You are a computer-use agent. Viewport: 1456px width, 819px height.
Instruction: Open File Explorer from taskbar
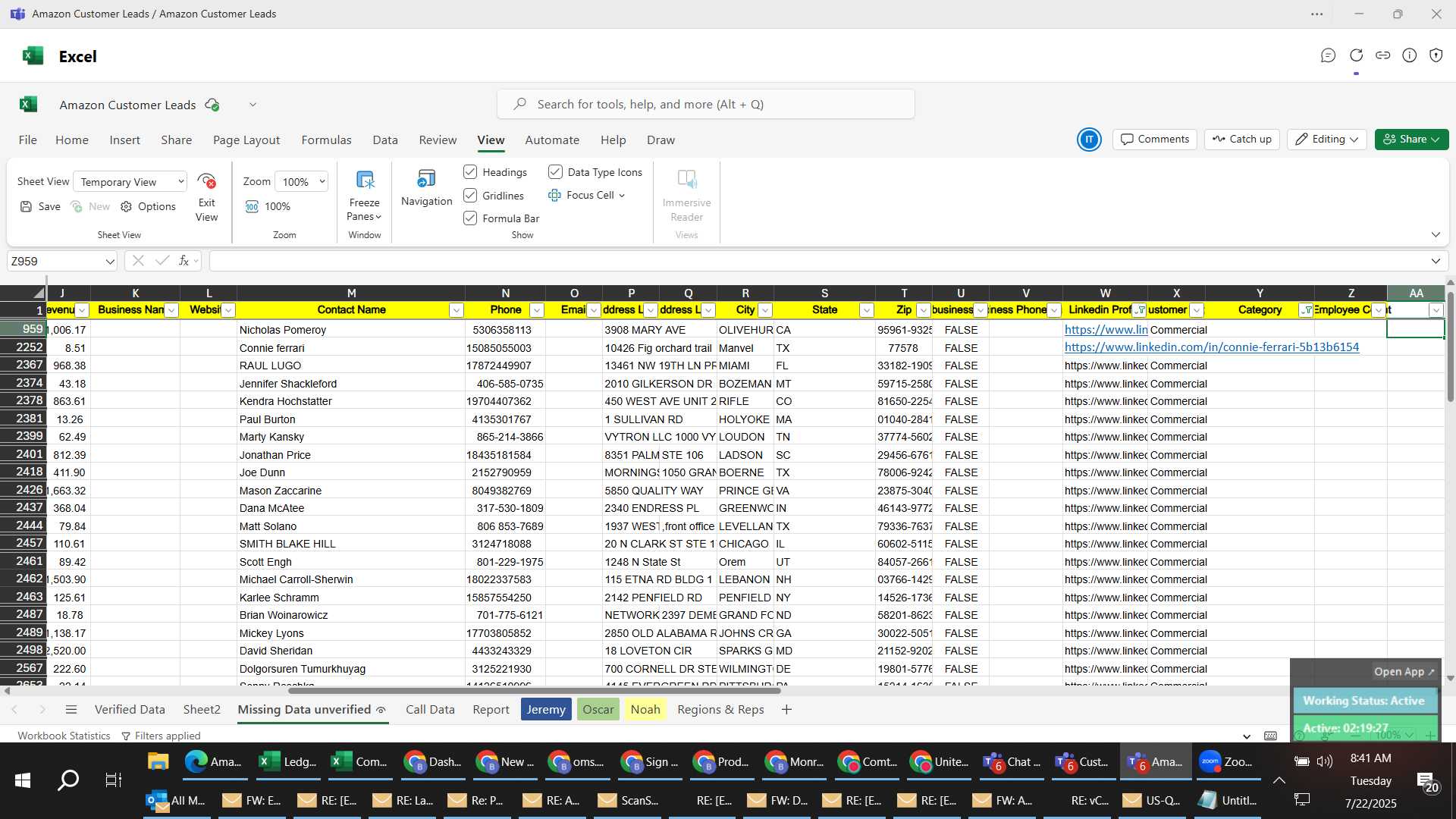[x=158, y=761]
